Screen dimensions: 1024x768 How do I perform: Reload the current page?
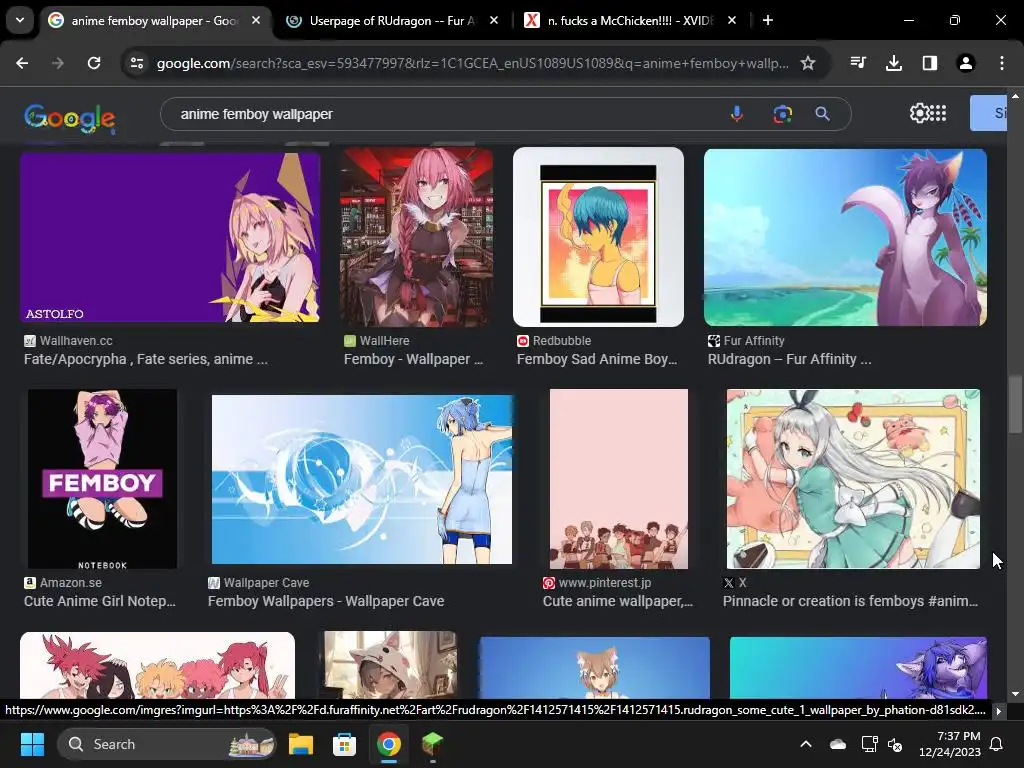click(x=94, y=63)
